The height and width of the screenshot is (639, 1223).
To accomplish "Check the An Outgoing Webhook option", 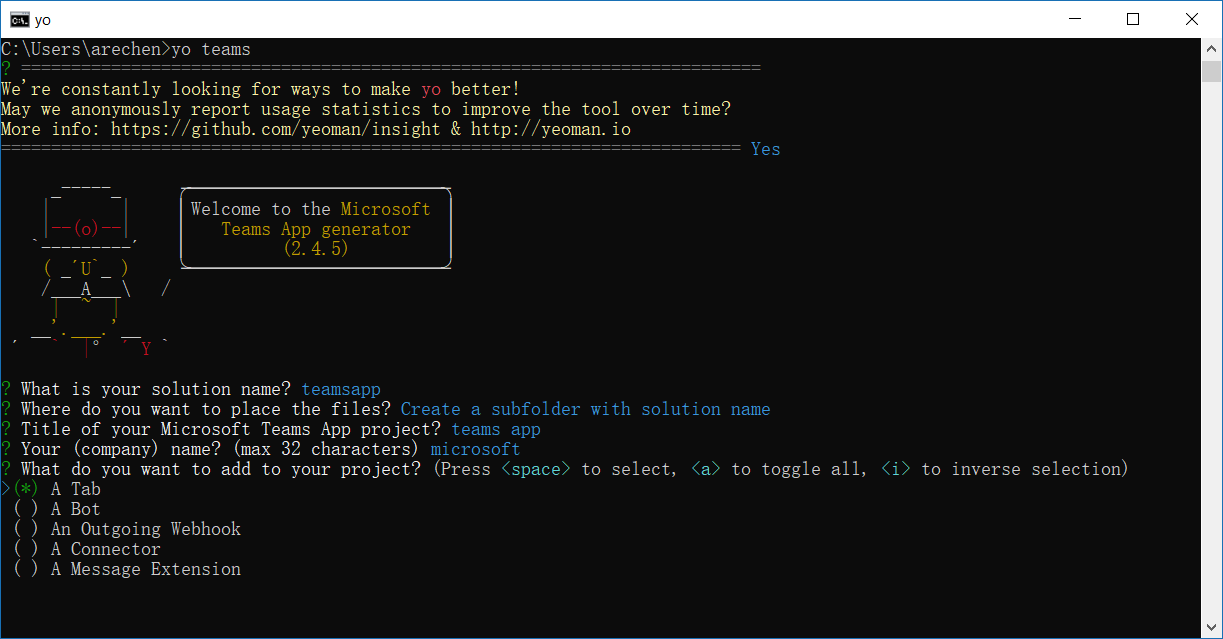I will [x=26, y=529].
